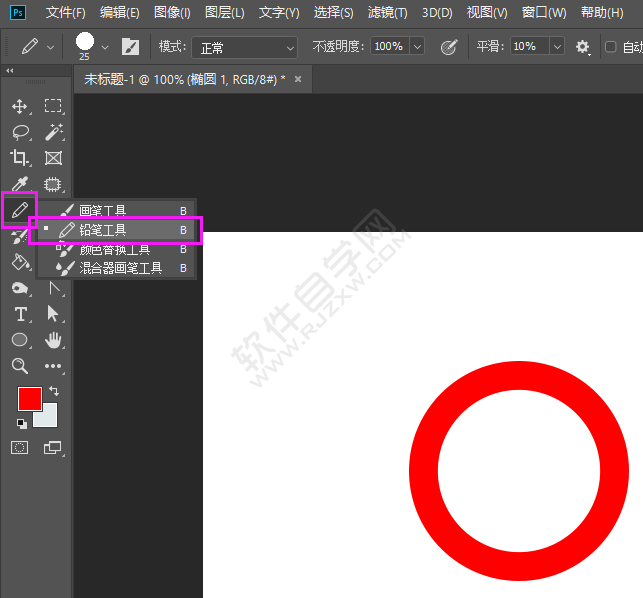Open the tool preset picker dropdown

[50, 48]
